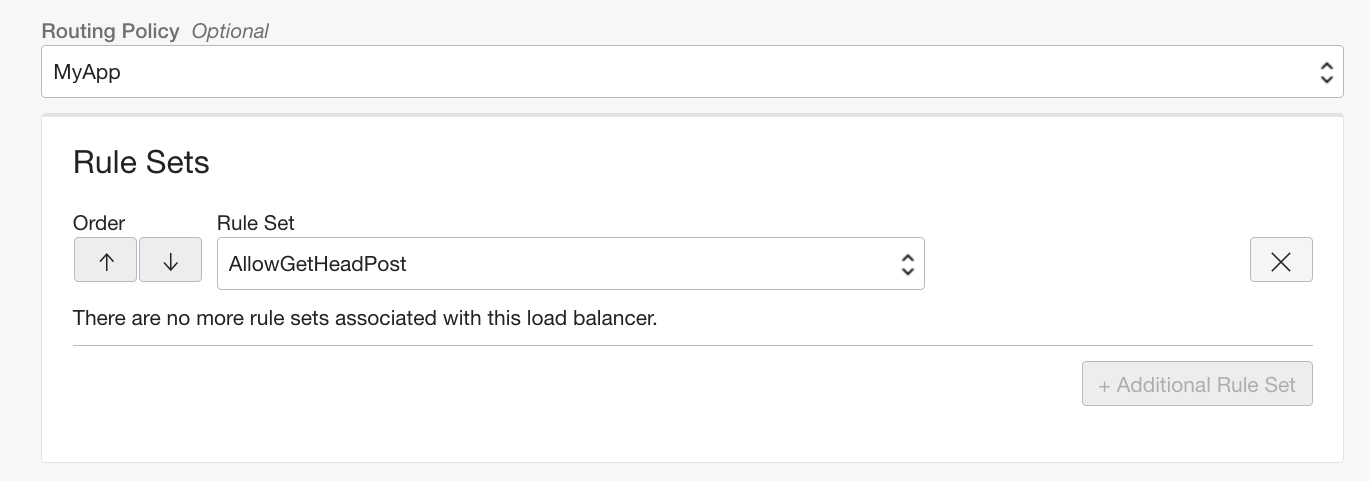This screenshot has width=1370, height=481.
Task: Move the rule set down in order
Action: pos(170,262)
